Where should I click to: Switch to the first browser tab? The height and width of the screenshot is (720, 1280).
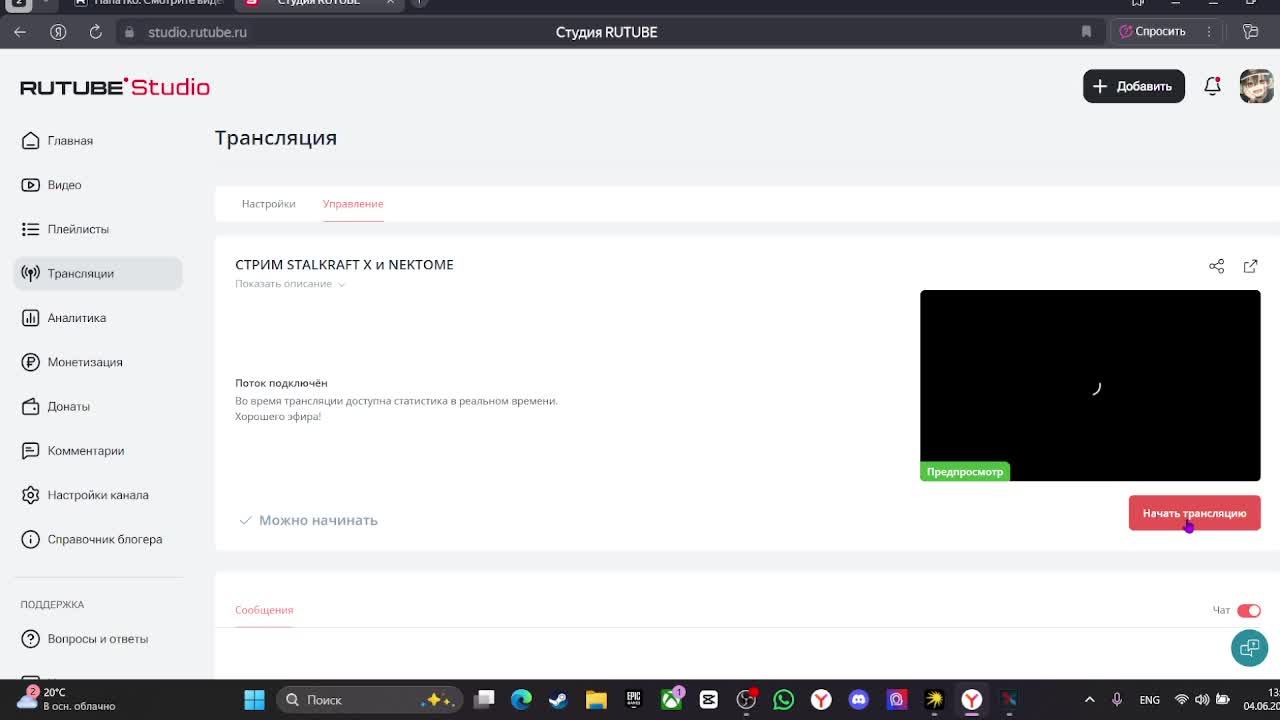150,3
